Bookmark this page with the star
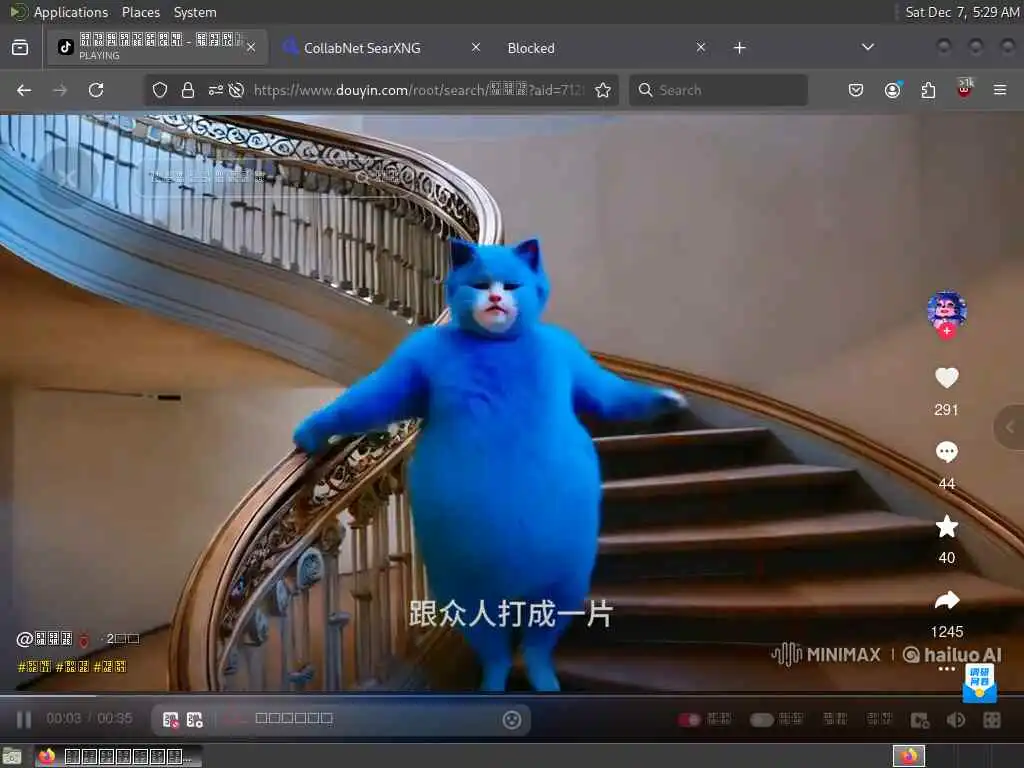Image resolution: width=1024 pixels, height=768 pixels. [603, 90]
